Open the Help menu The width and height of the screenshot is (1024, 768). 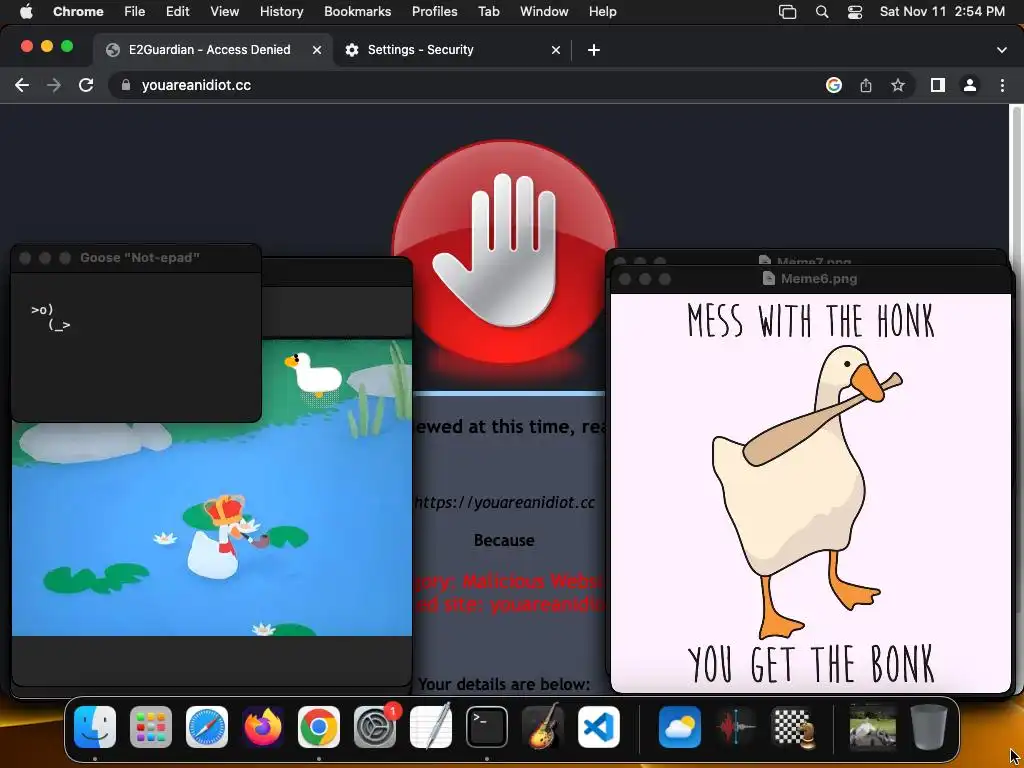[602, 12]
